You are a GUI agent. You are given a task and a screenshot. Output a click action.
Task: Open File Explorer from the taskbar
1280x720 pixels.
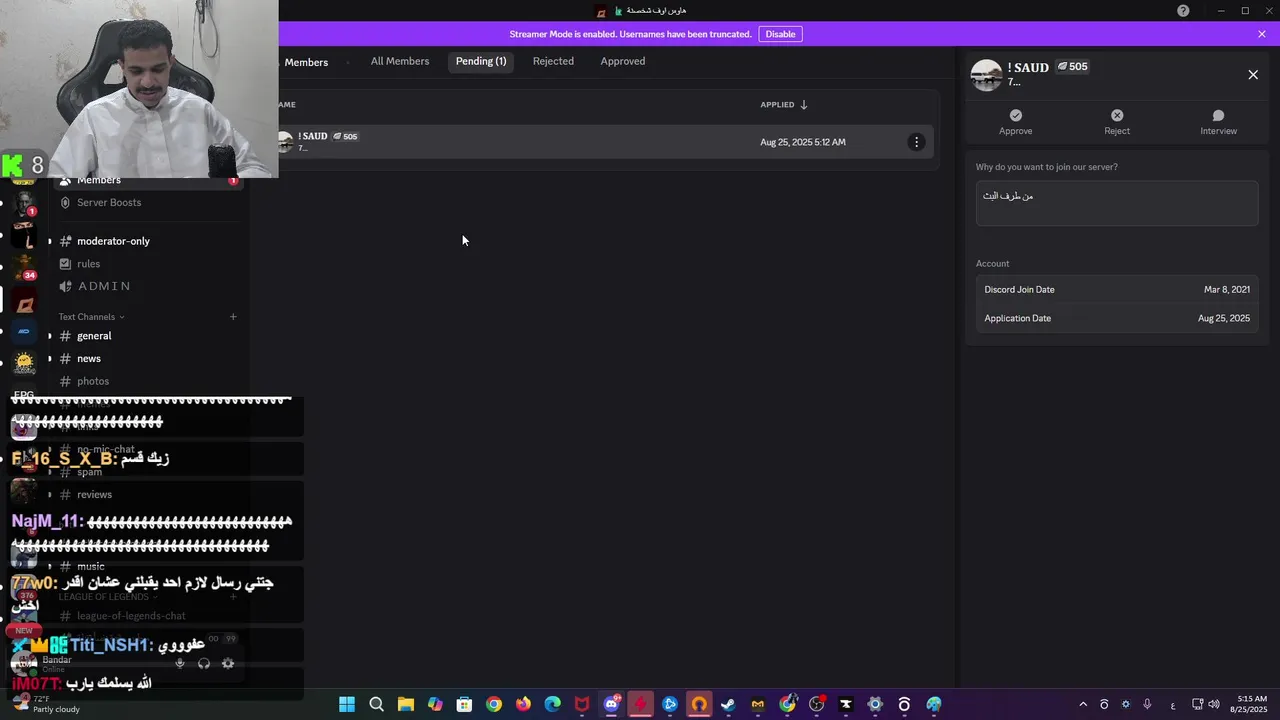tap(405, 704)
